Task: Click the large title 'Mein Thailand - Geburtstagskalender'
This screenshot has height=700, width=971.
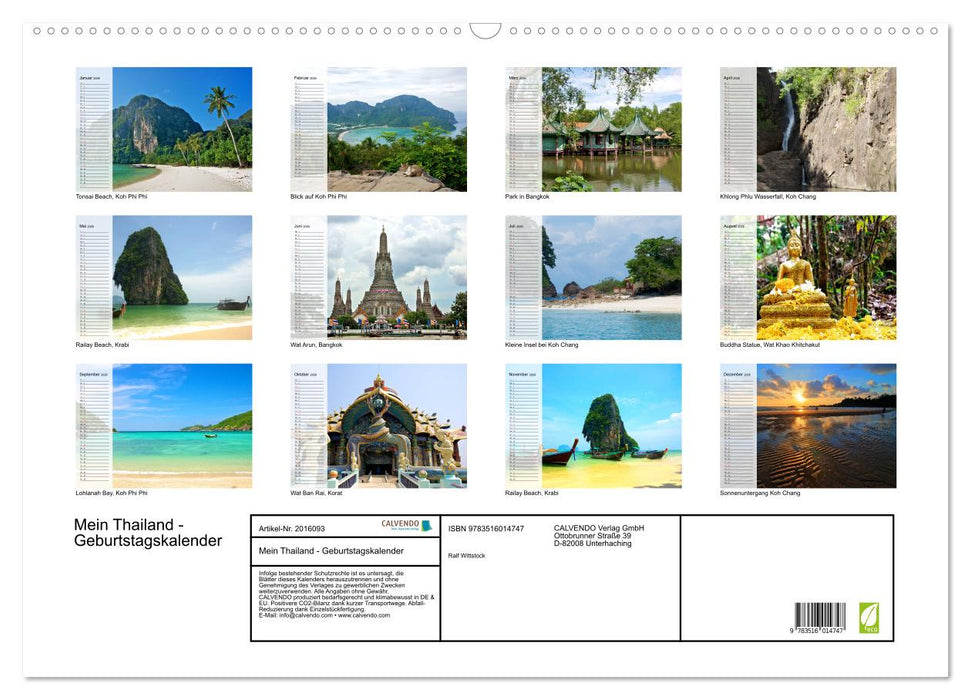Action: click(148, 533)
